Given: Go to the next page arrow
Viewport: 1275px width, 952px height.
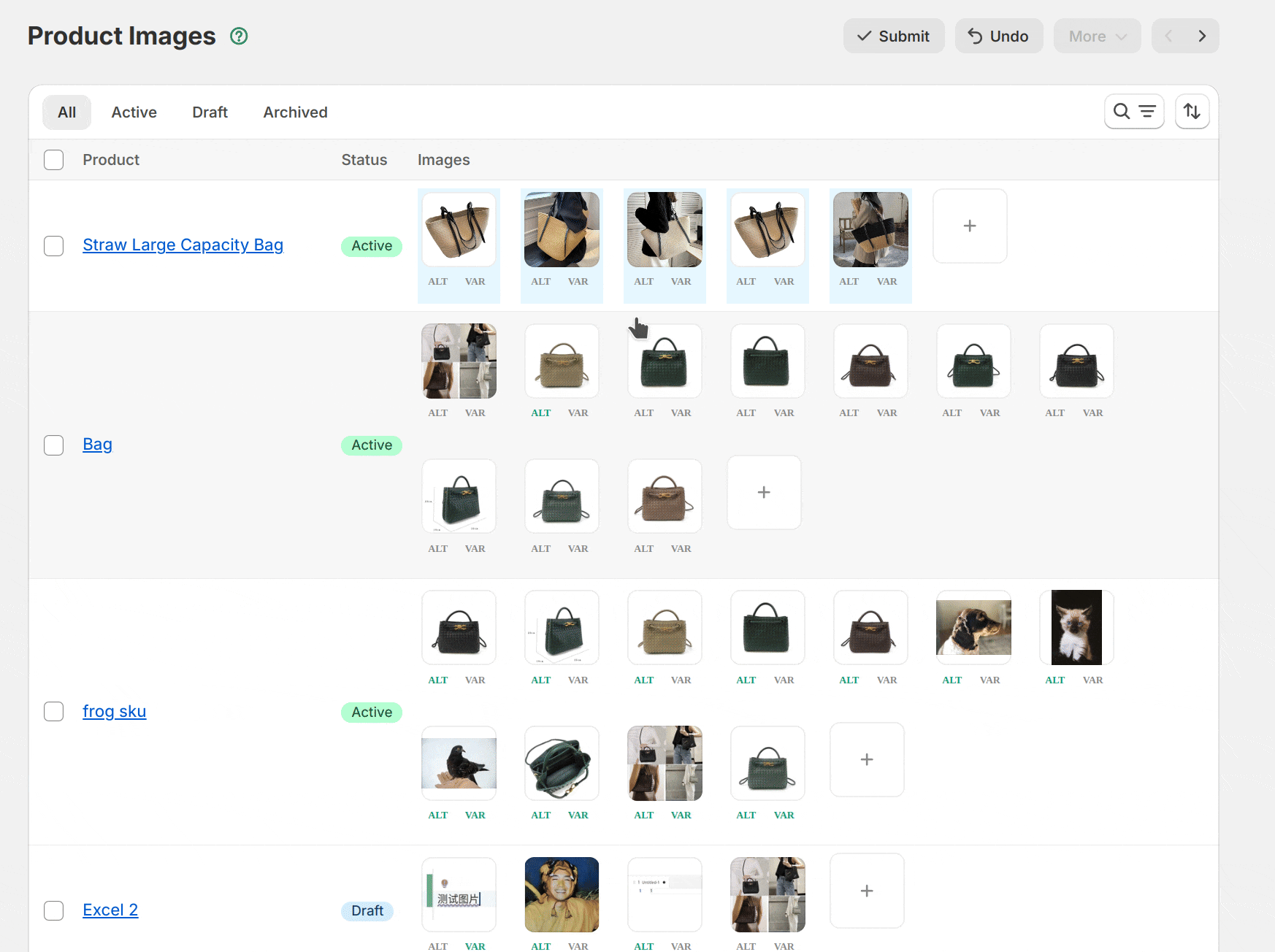Looking at the screenshot, I should (x=1202, y=37).
